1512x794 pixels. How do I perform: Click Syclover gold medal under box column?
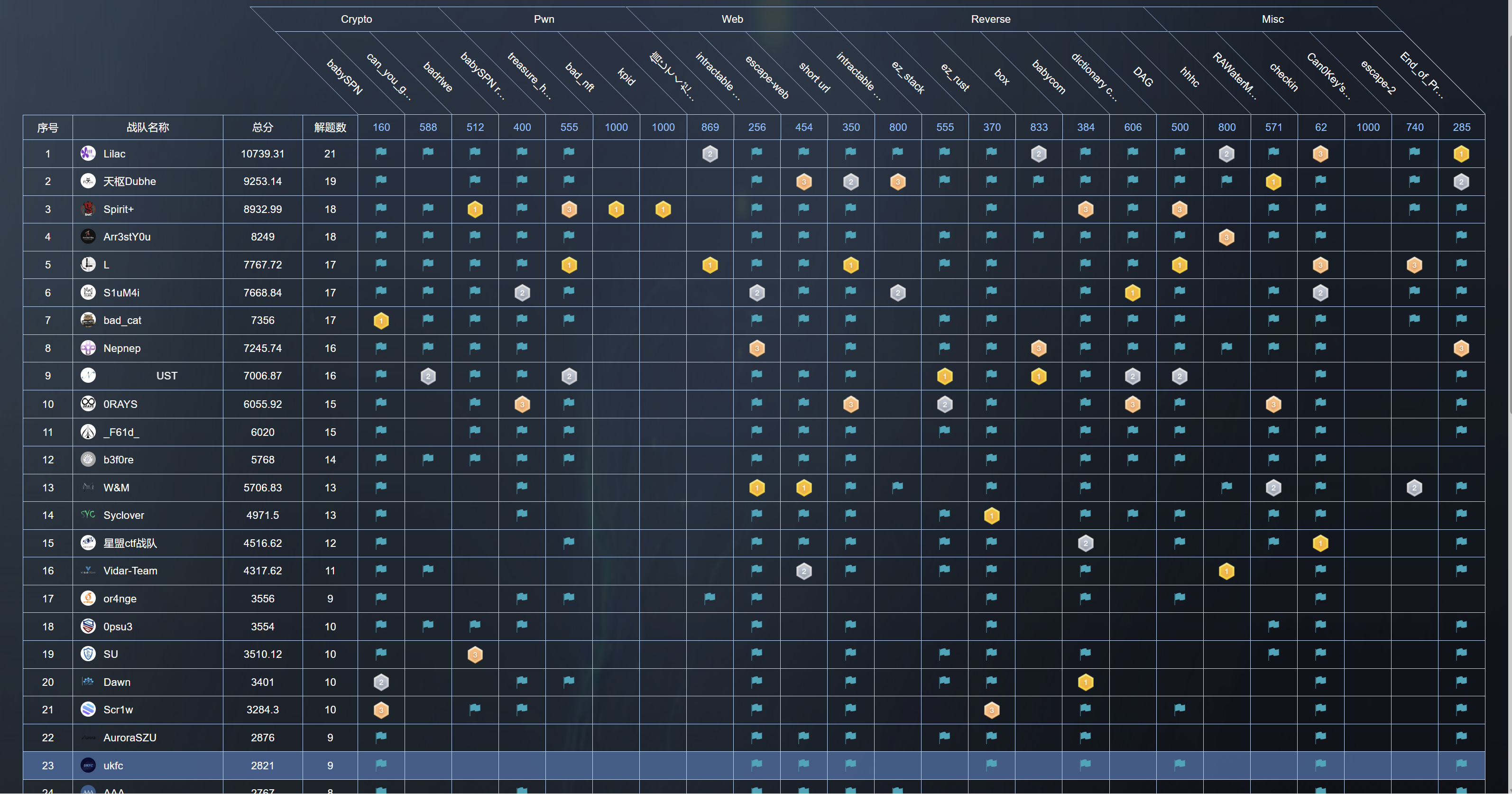click(991, 516)
